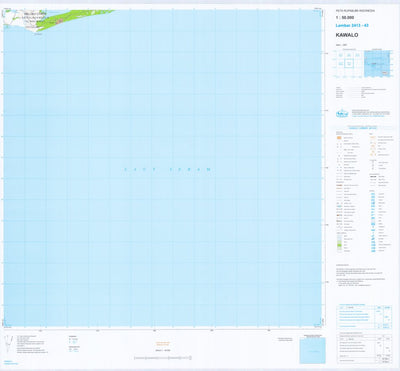
Task: Click the orange text above the scale bar
Action: coord(163,344)
